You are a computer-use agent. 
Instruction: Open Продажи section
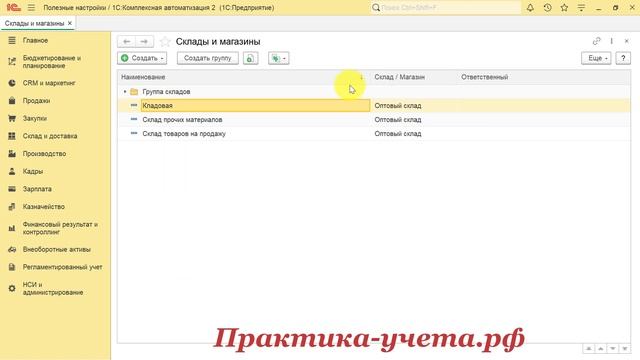36,100
